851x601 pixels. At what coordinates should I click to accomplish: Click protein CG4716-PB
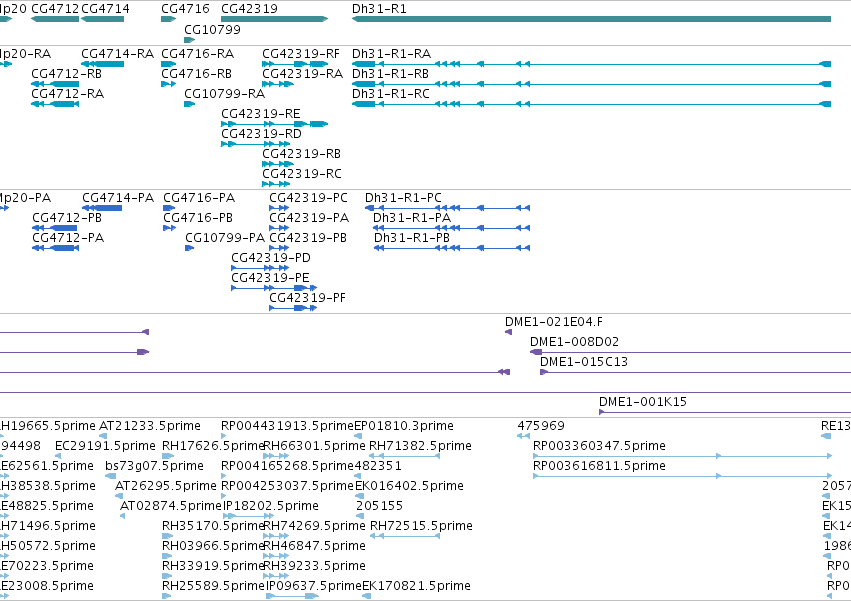pyautogui.click(x=169, y=228)
